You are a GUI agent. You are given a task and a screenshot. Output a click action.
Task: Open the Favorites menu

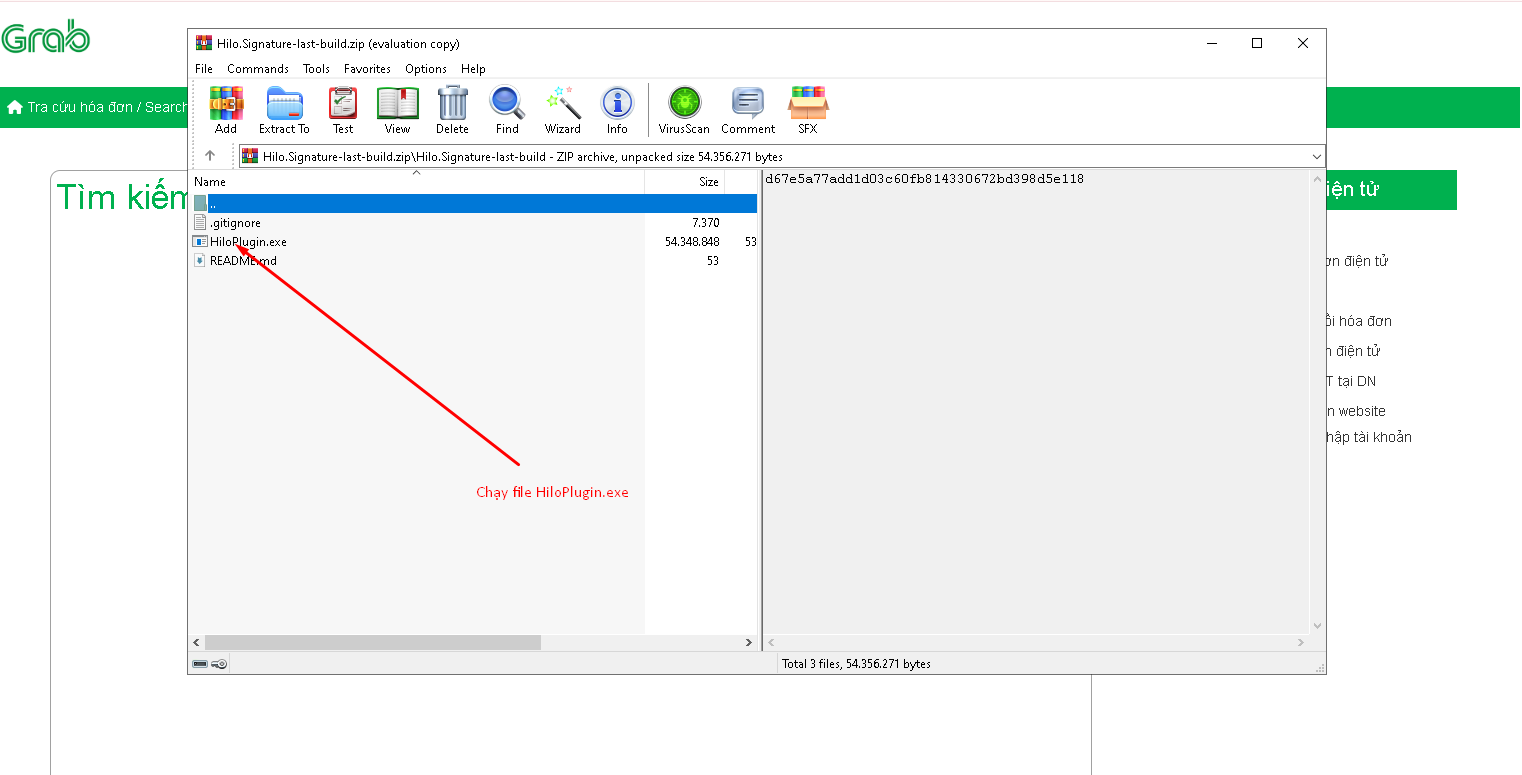367,69
